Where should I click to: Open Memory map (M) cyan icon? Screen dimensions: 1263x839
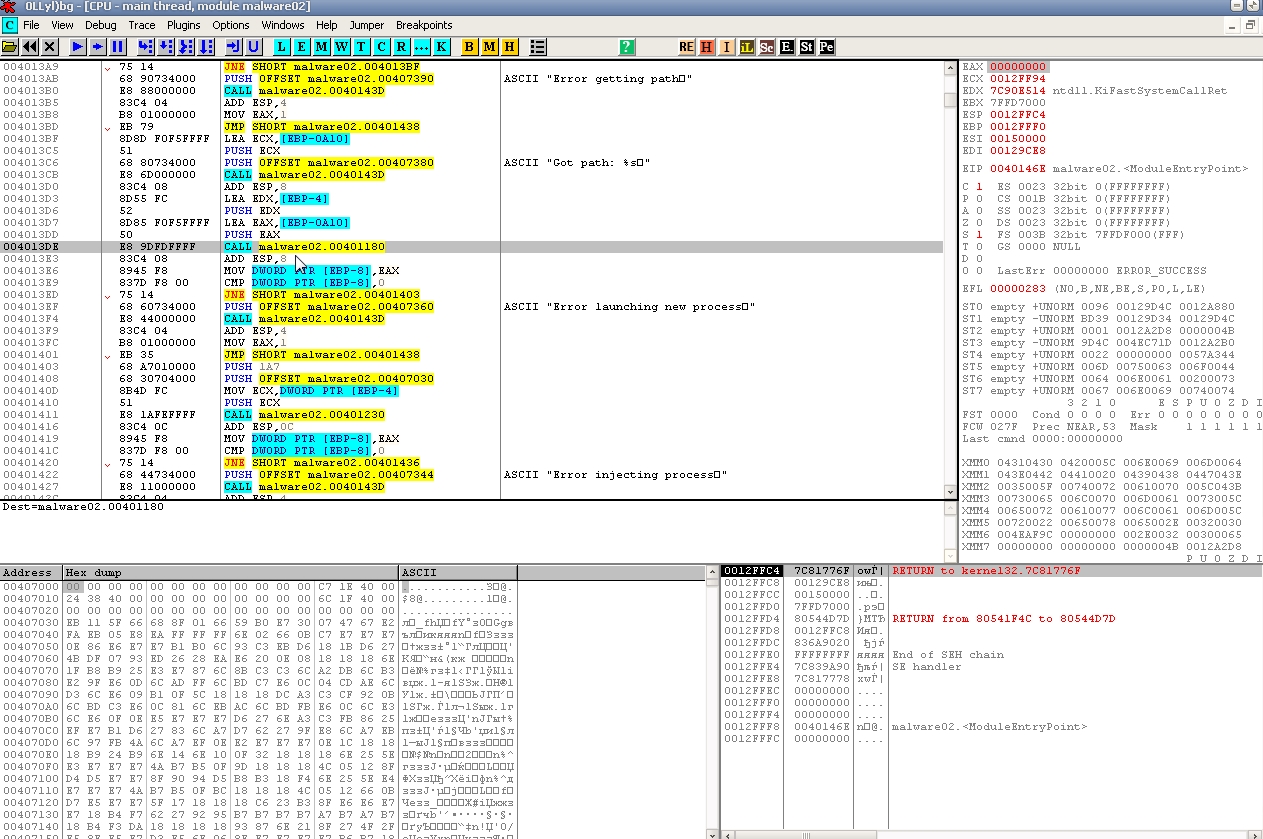[321, 47]
